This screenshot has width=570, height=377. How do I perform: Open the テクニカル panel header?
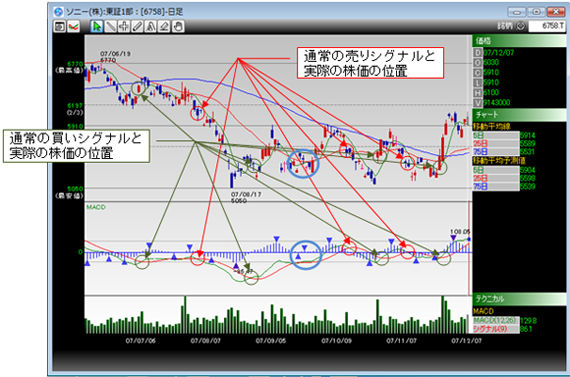coord(519,299)
